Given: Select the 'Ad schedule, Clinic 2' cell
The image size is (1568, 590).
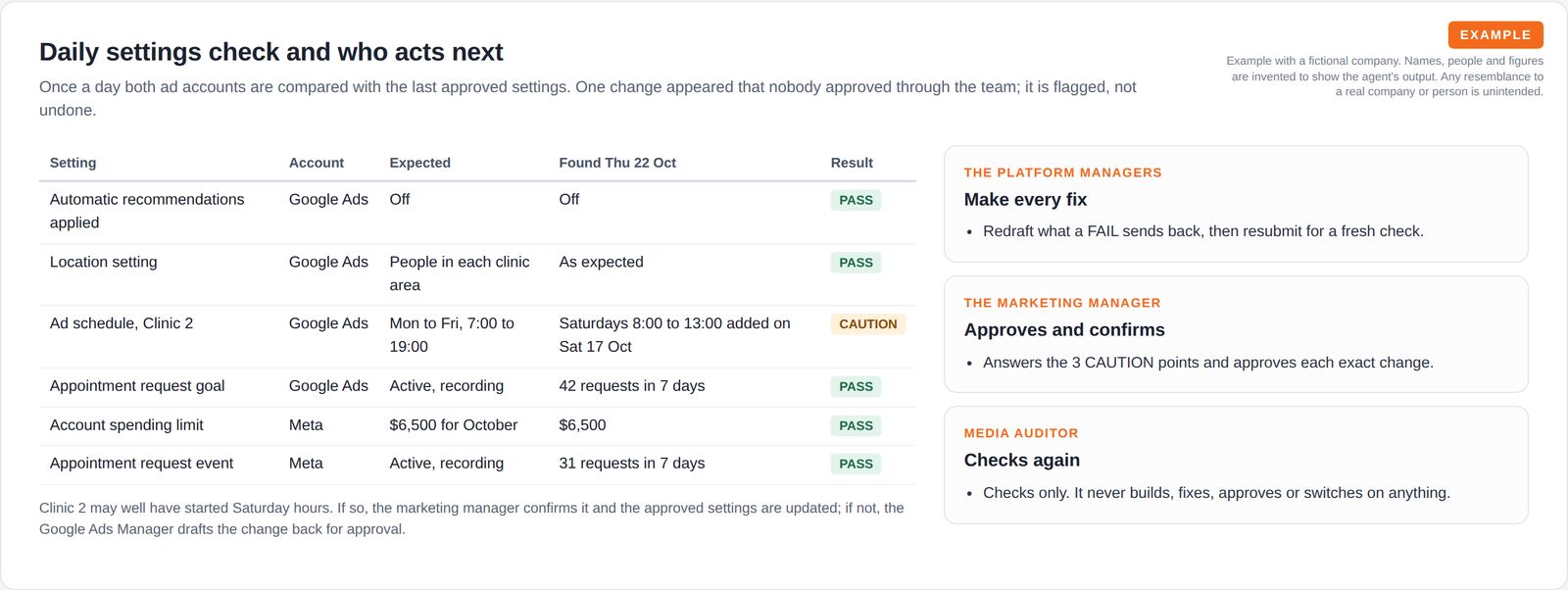Looking at the screenshot, I should 122,323.
